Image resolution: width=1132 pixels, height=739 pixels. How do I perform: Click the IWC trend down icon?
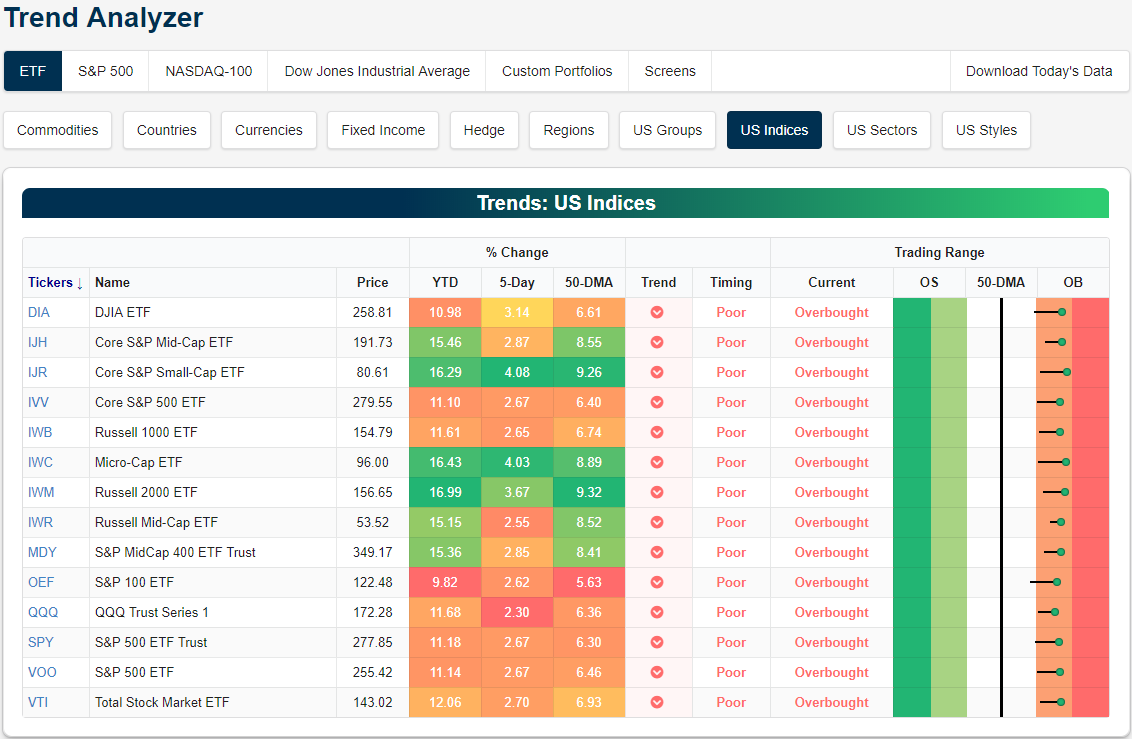(x=657, y=462)
